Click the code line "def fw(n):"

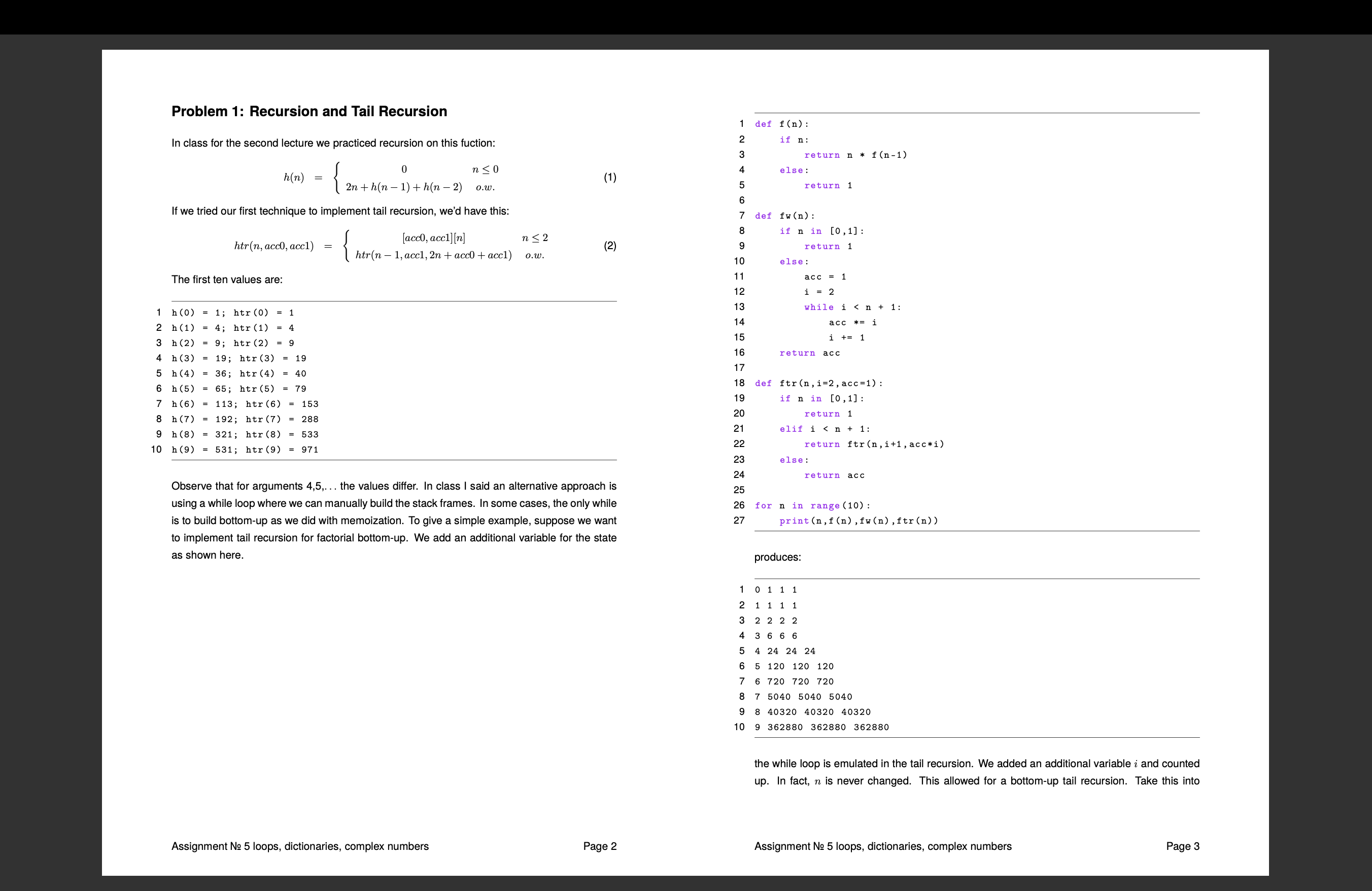click(784, 216)
